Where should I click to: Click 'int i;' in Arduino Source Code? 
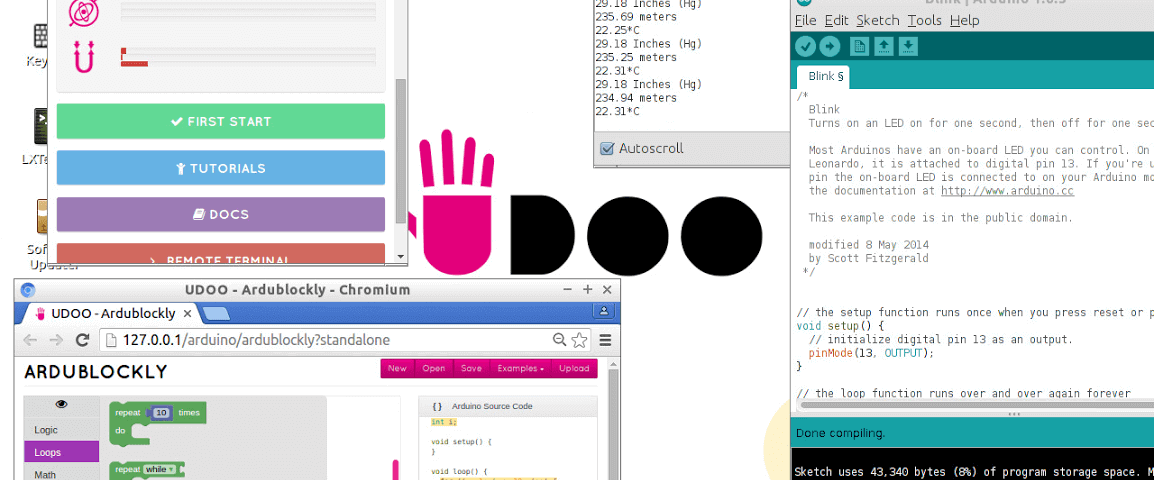[x=444, y=423]
